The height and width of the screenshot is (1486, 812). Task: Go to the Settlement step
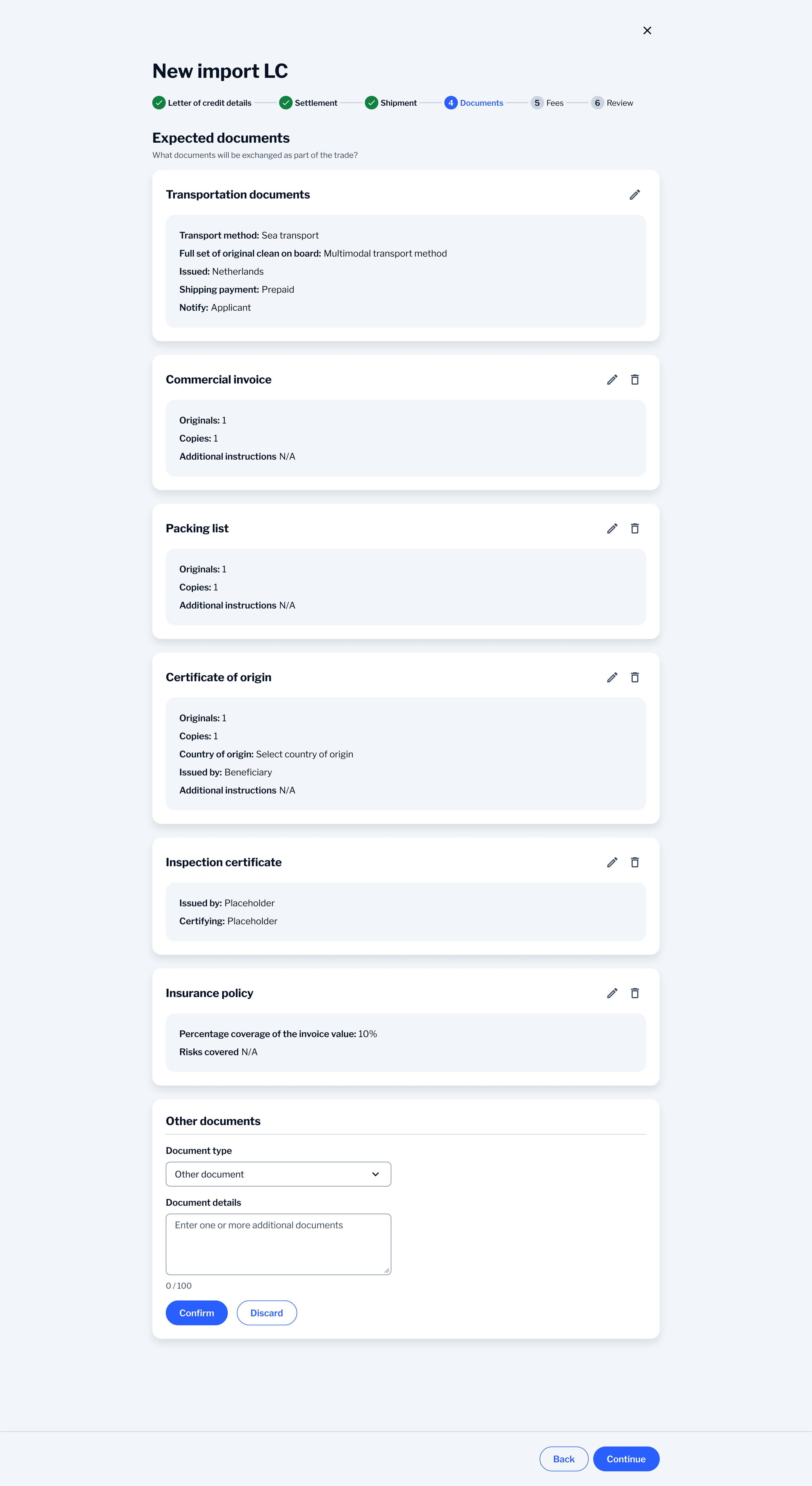pos(308,102)
